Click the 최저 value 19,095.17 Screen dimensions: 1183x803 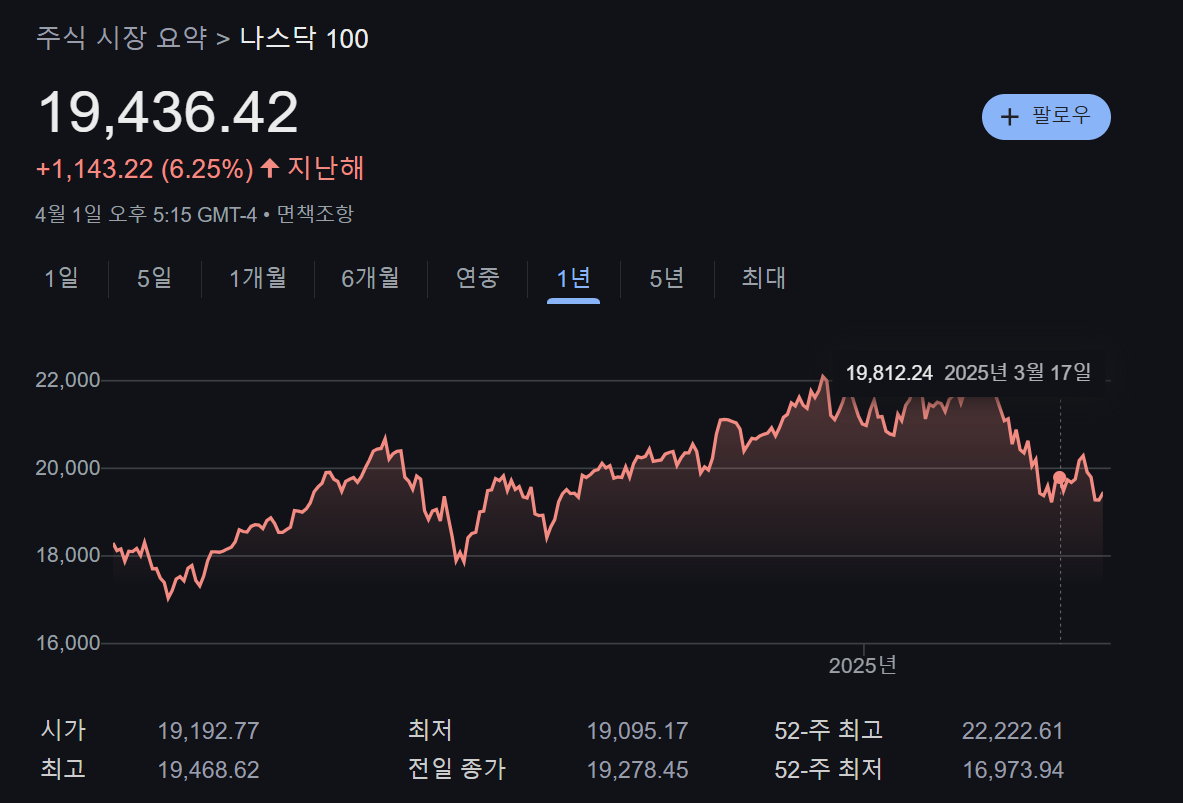pos(638,731)
